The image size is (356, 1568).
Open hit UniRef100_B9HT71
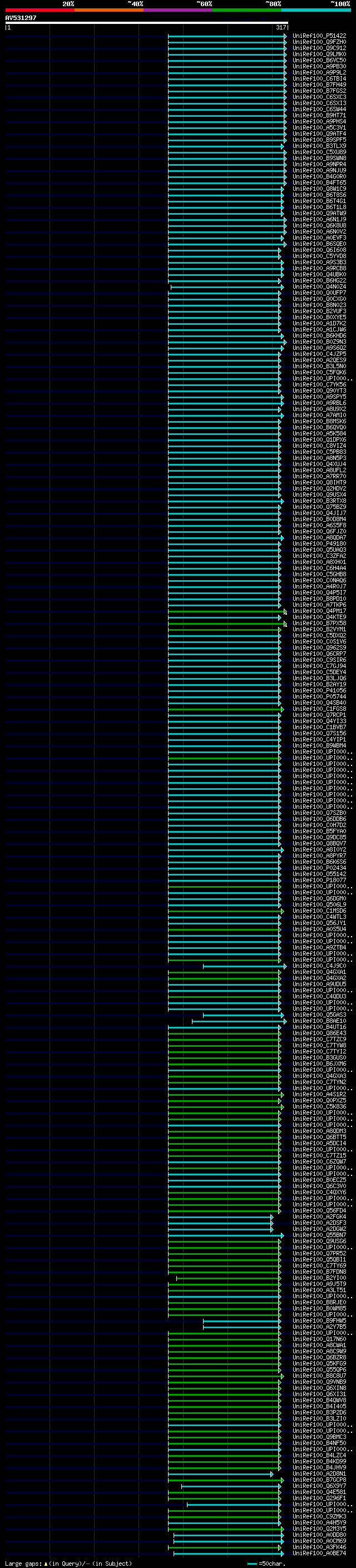click(319, 116)
